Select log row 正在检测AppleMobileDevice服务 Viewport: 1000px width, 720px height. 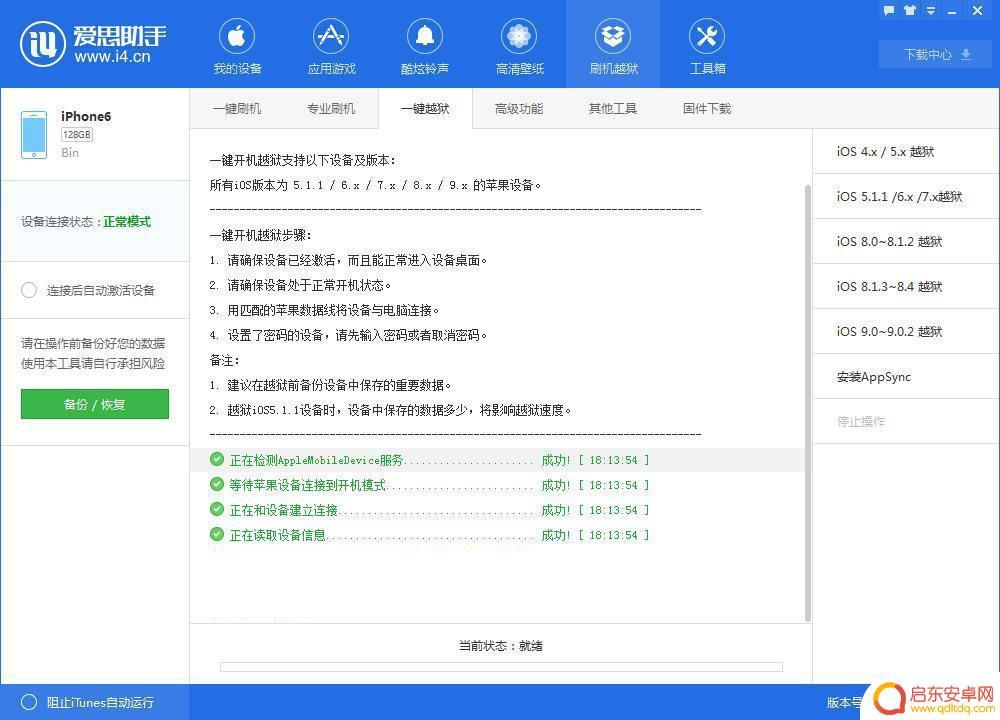(497, 460)
